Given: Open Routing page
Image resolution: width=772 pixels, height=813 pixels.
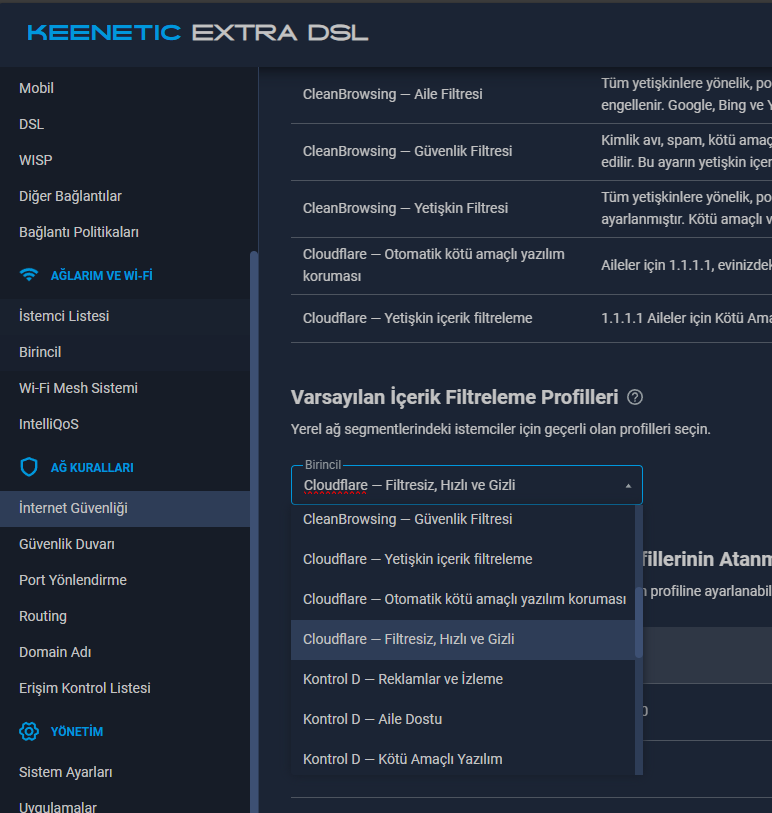Looking at the screenshot, I should point(125,616).
